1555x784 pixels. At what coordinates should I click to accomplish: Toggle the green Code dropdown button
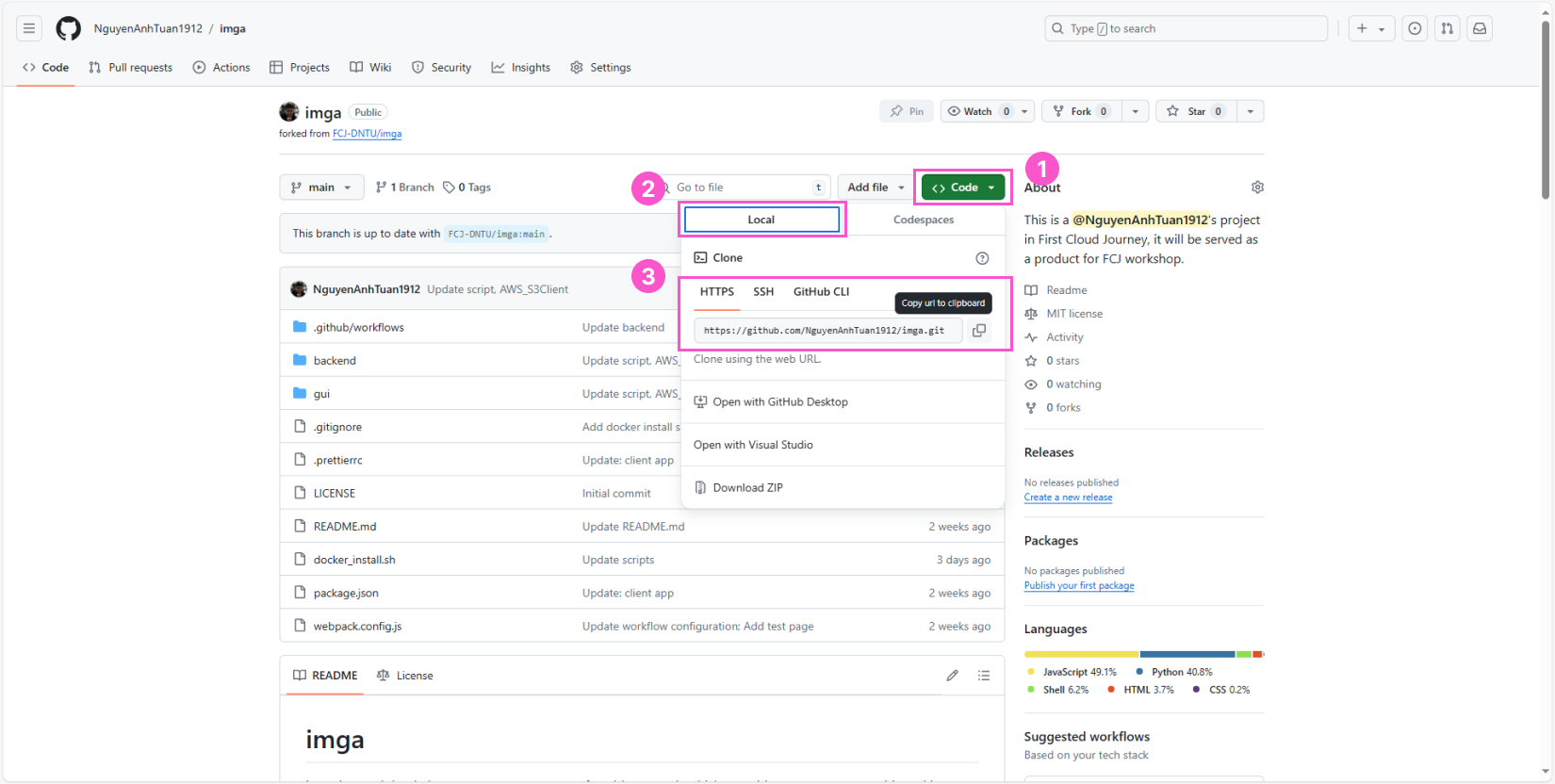[x=963, y=188]
